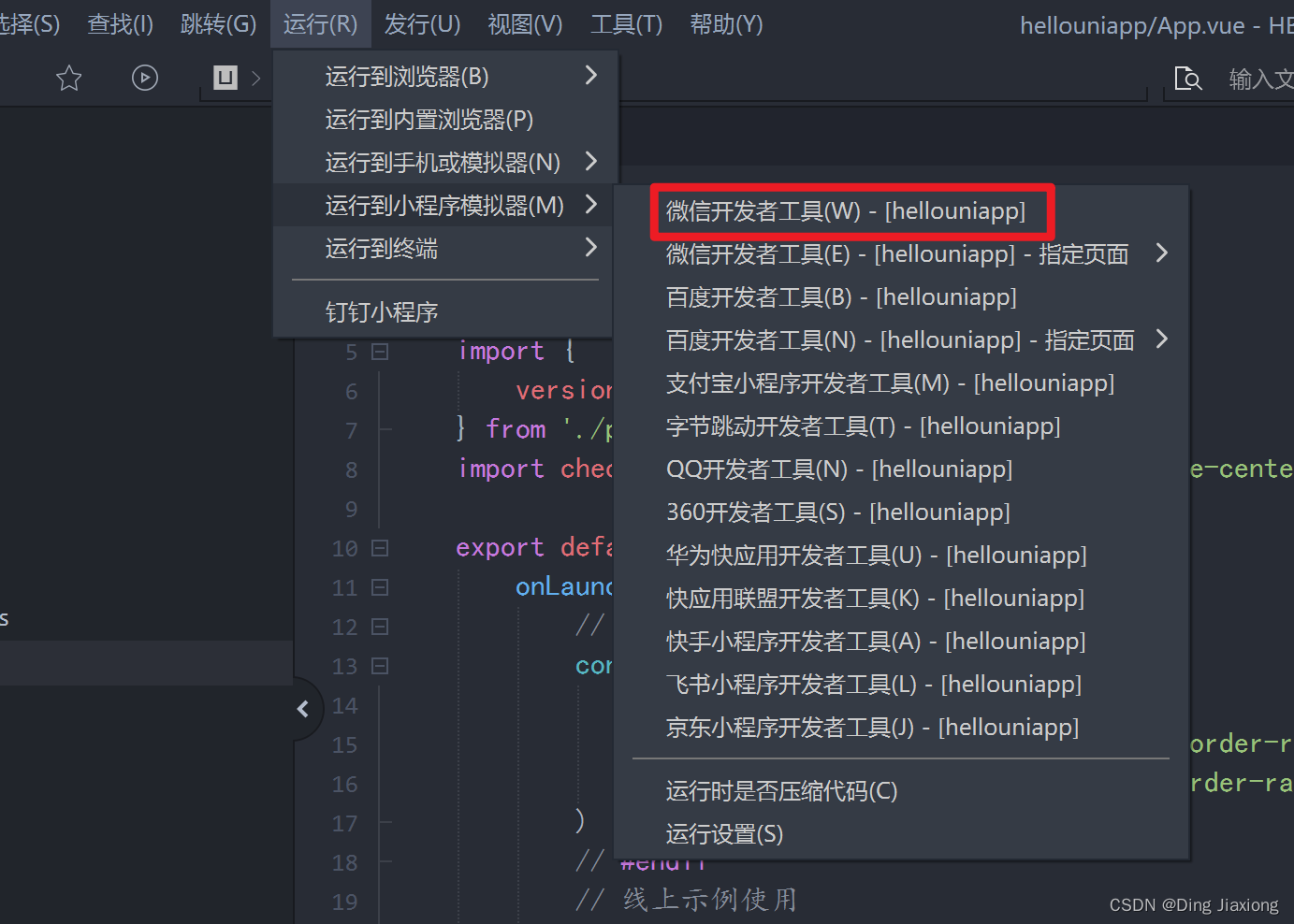Click line number 16 in gutter
1294x924 pixels.
[344, 785]
